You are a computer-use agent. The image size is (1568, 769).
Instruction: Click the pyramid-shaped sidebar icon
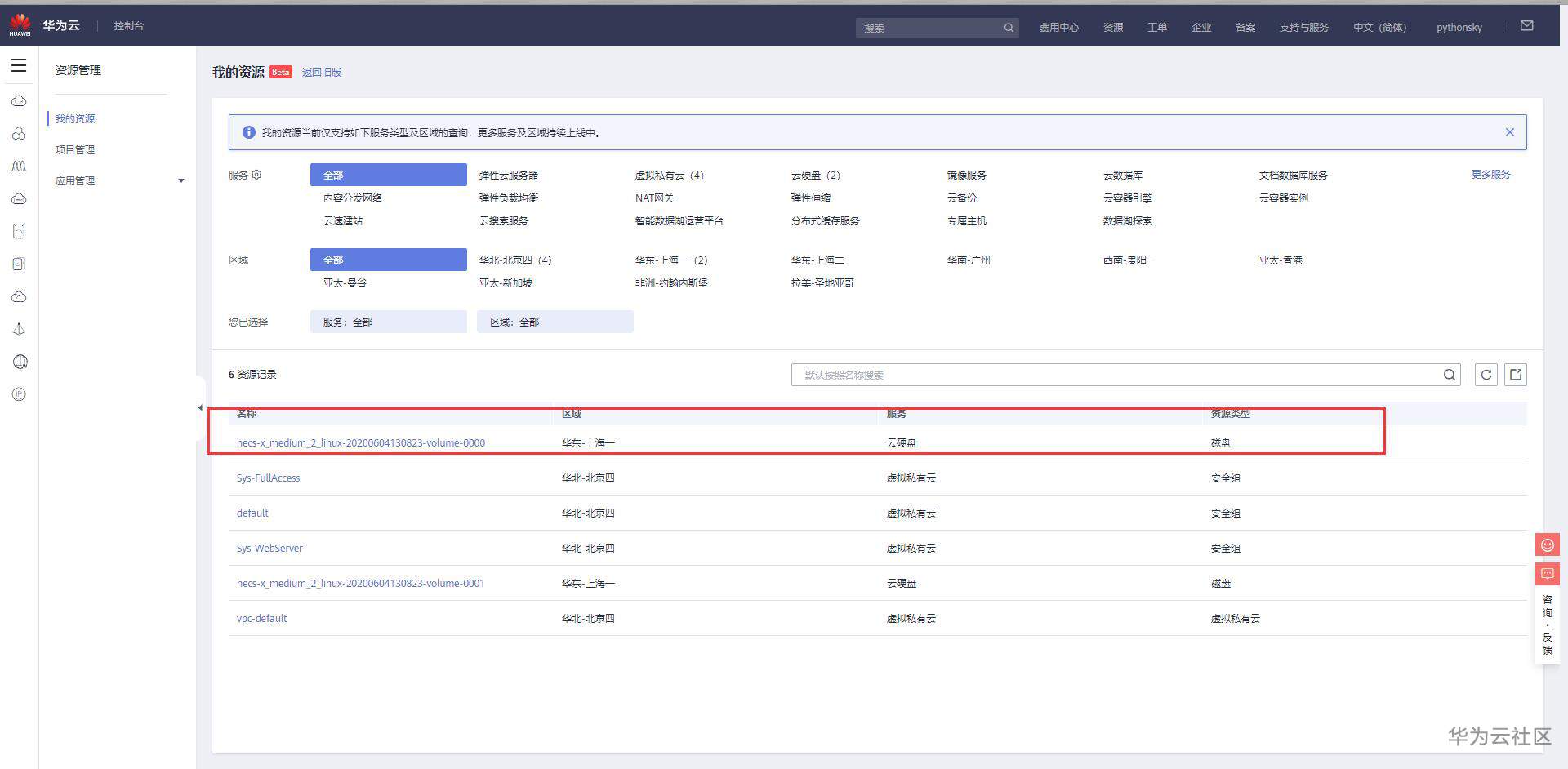click(20, 329)
